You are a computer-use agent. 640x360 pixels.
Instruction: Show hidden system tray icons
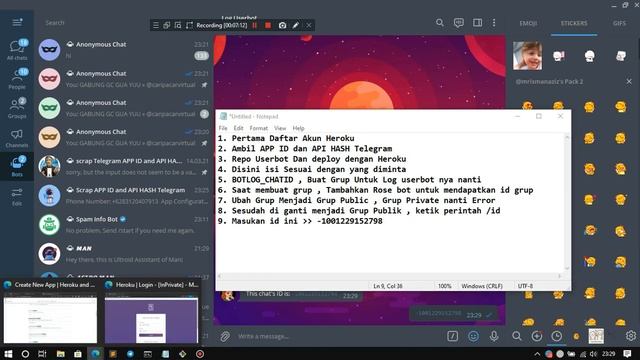click(537, 354)
